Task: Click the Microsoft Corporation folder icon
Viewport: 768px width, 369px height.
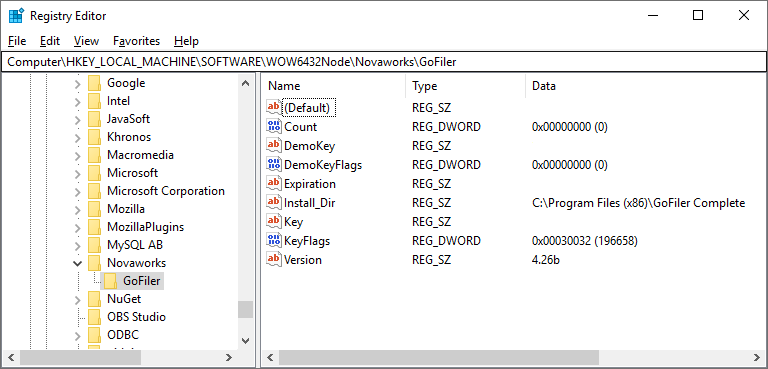Action: pos(95,191)
